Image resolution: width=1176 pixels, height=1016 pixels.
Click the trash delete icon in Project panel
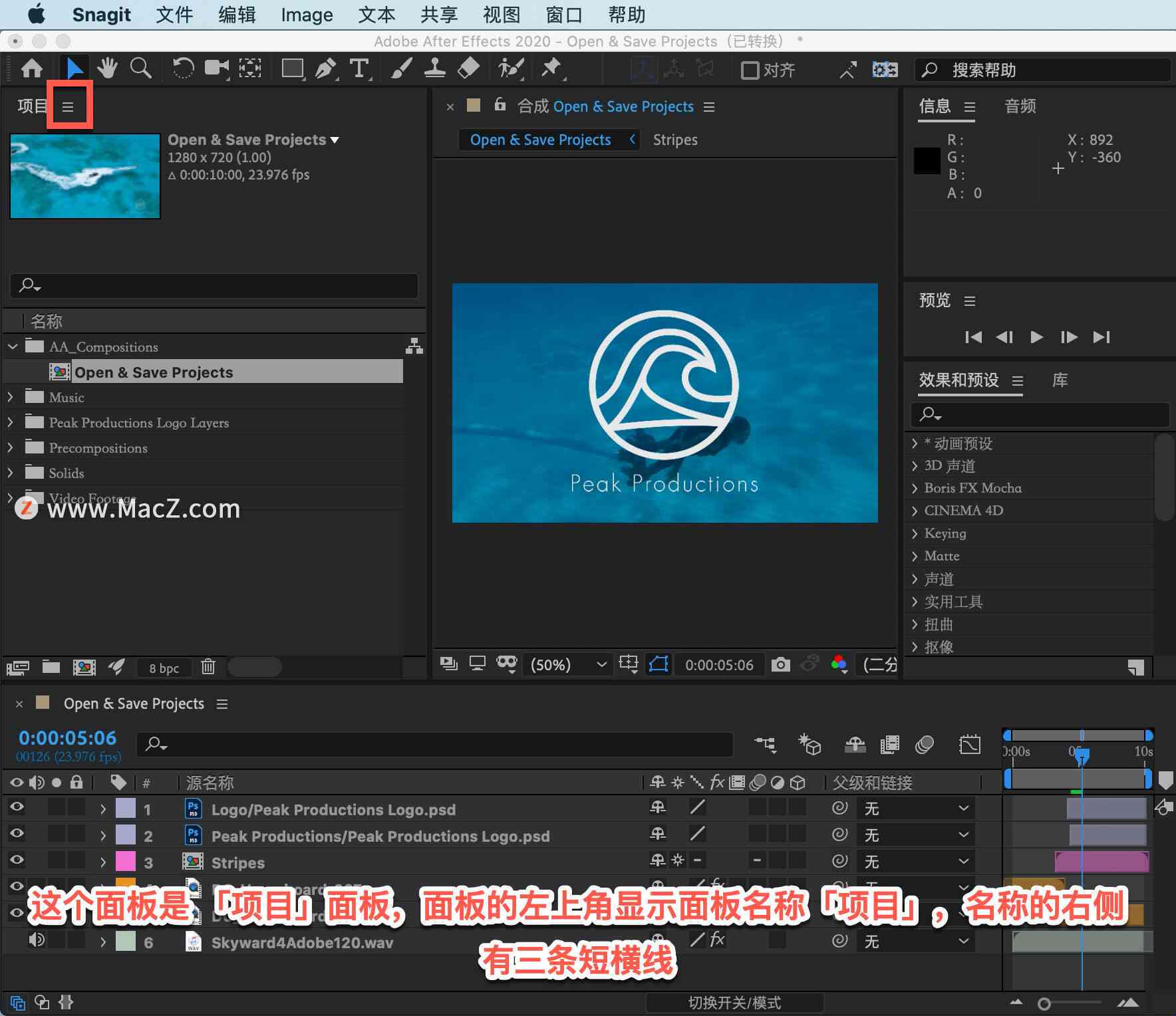208,666
